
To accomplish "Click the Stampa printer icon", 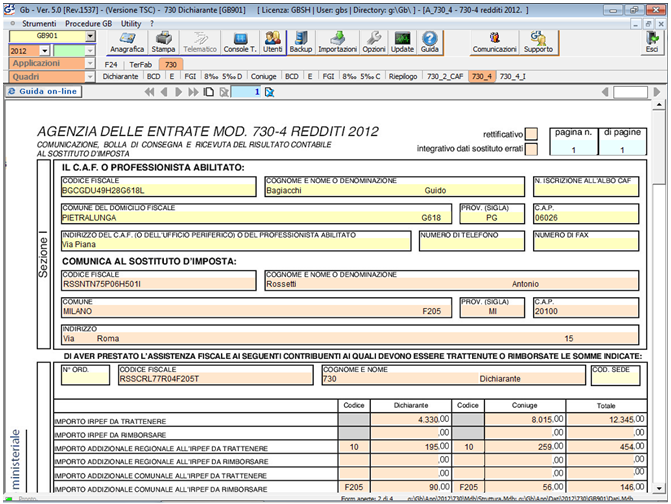I will (x=163, y=42).
